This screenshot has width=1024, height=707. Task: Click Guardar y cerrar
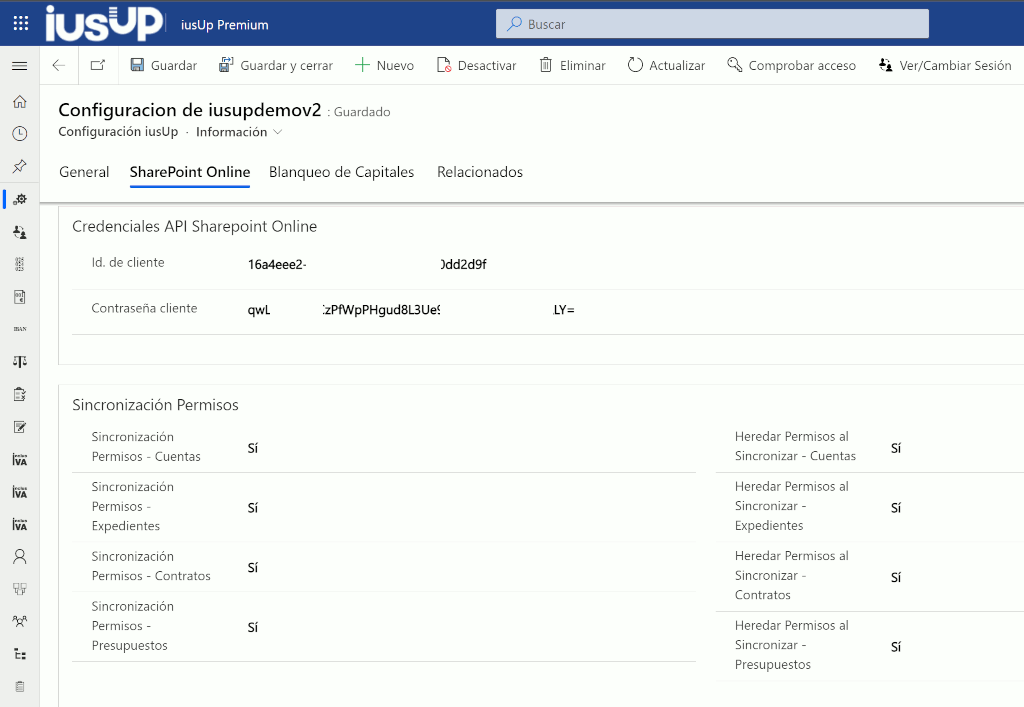[276, 65]
